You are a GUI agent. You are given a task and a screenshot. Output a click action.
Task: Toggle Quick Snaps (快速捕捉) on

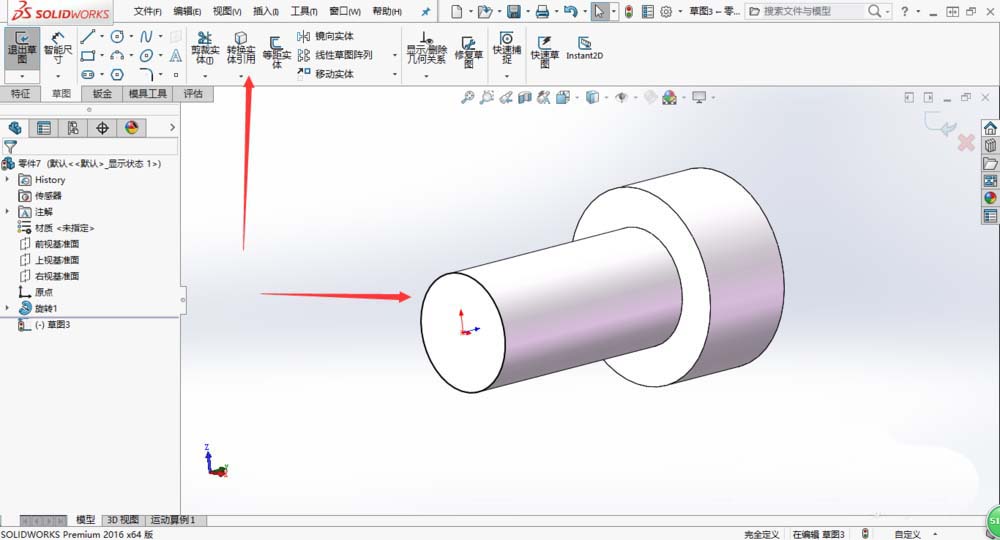506,49
